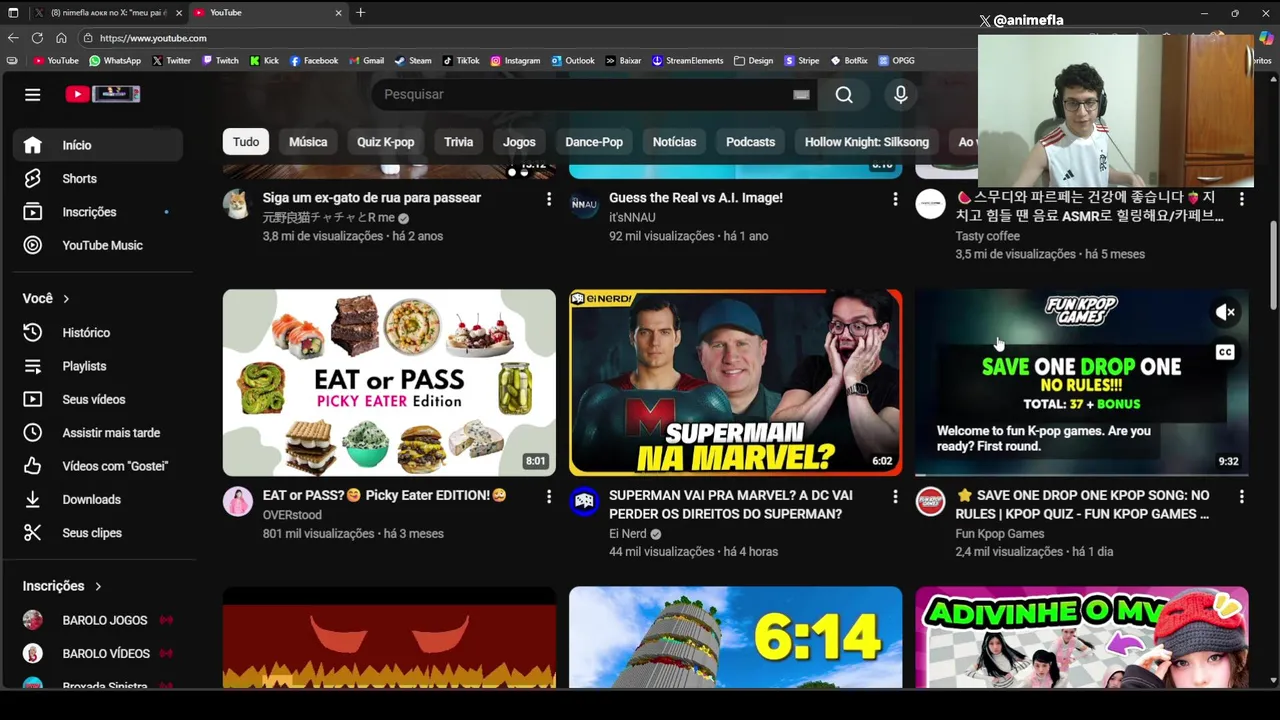Open the Twitch bookmark

[220, 61]
